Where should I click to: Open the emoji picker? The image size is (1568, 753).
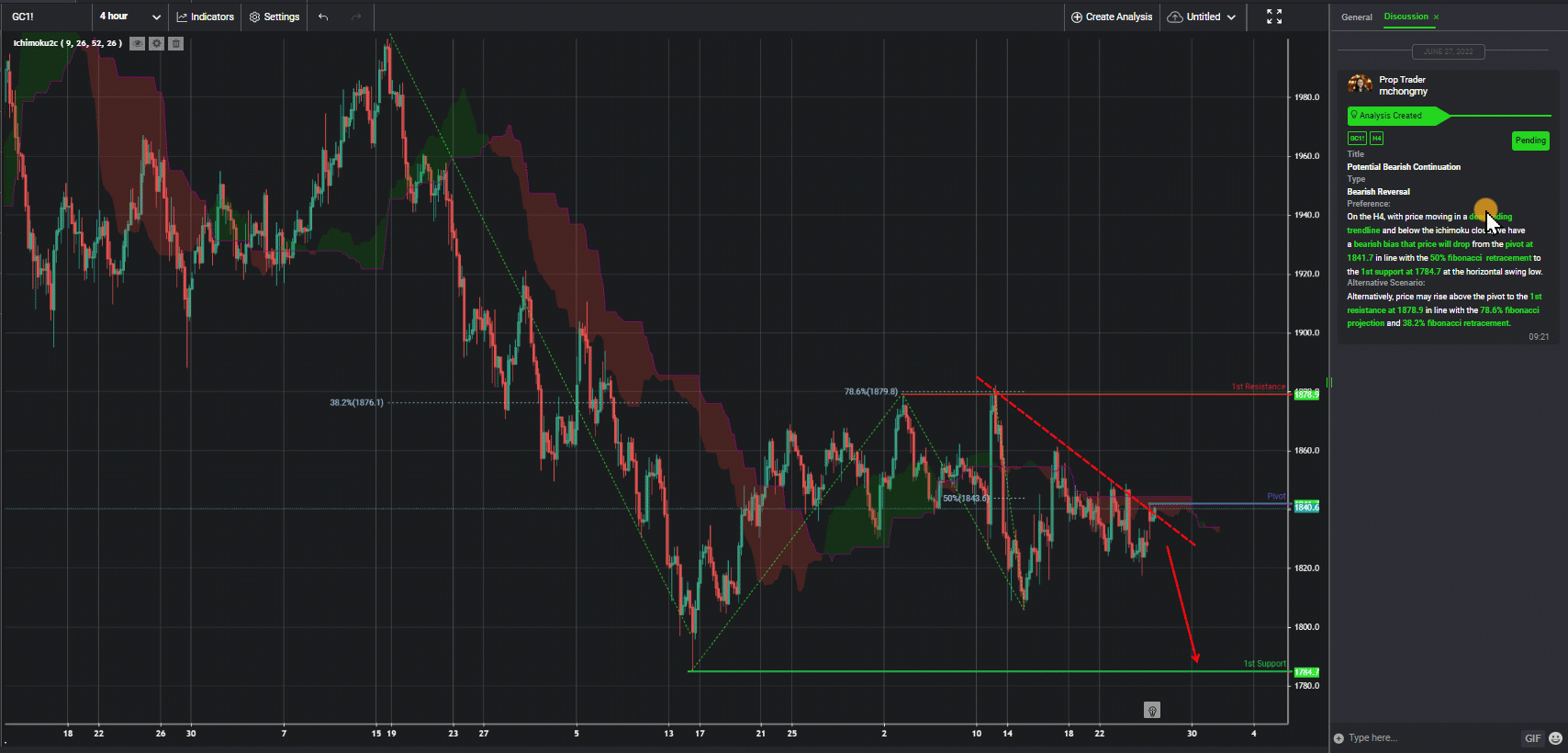tap(1555, 738)
